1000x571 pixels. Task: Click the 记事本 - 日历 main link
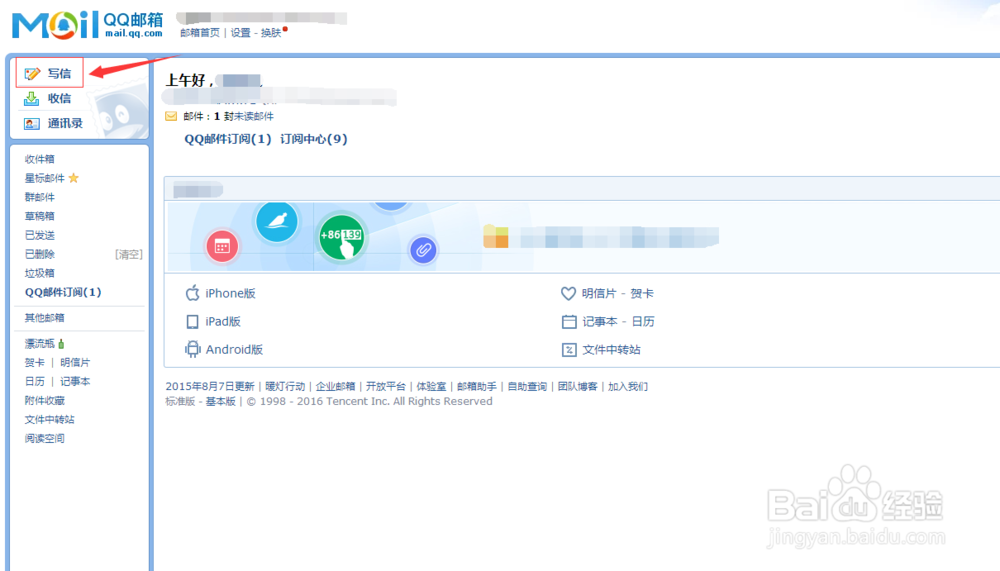pos(619,322)
